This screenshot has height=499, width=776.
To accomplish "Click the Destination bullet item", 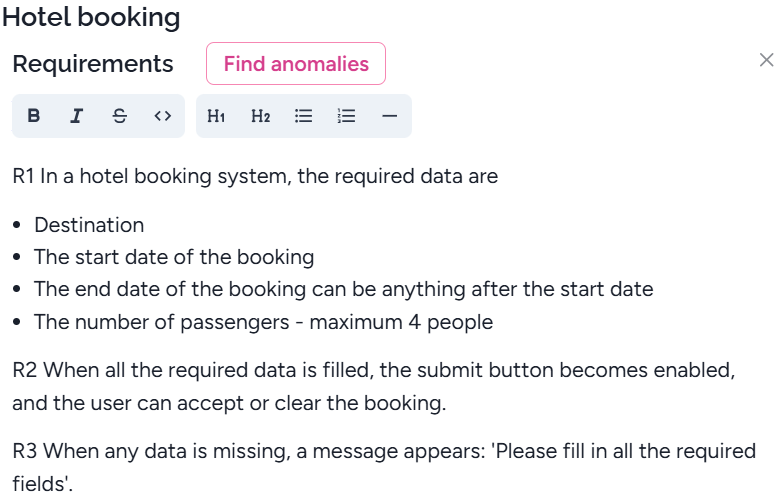I will point(89,225).
